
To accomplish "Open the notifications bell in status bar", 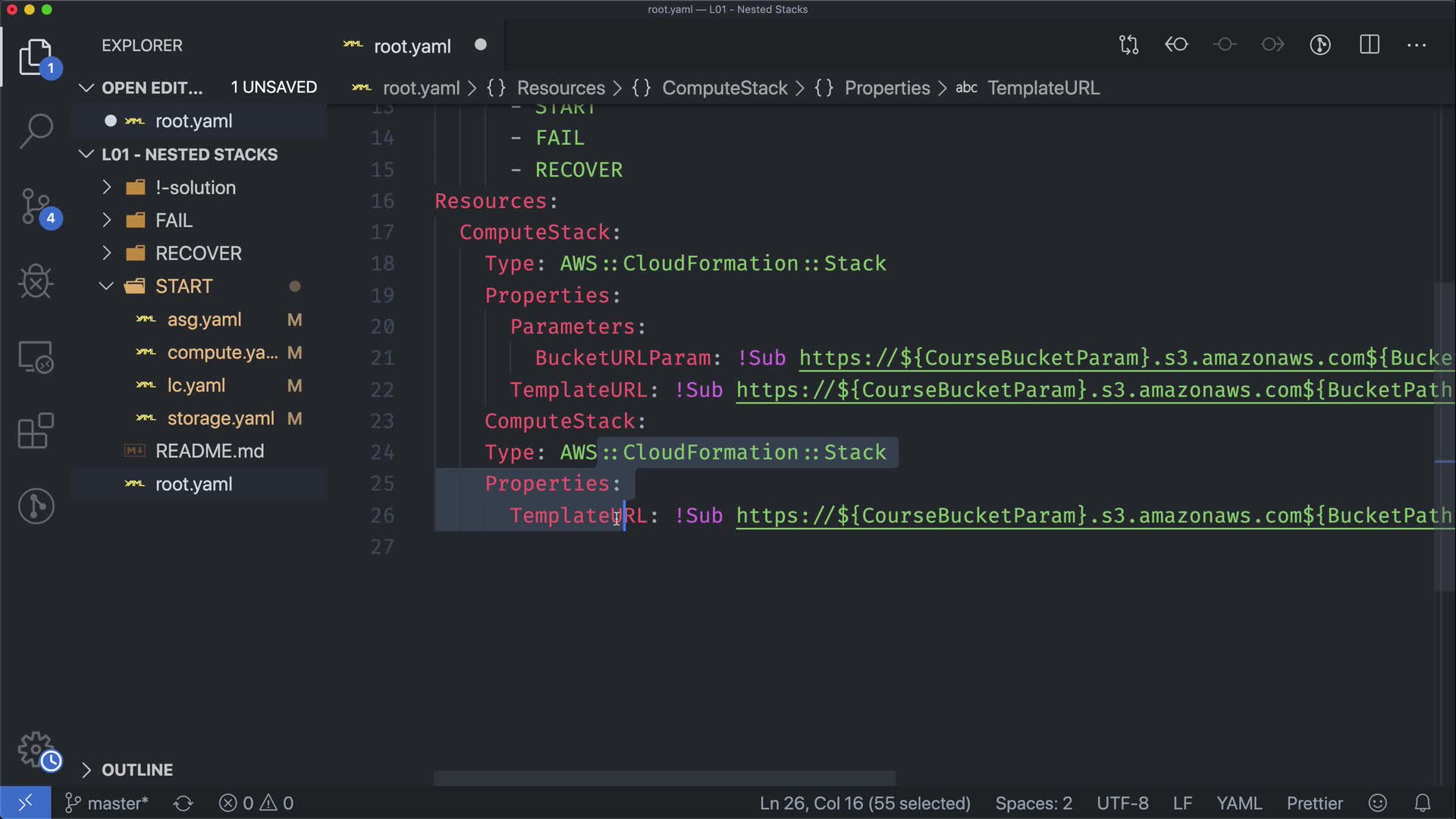I will (x=1423, y=803).
